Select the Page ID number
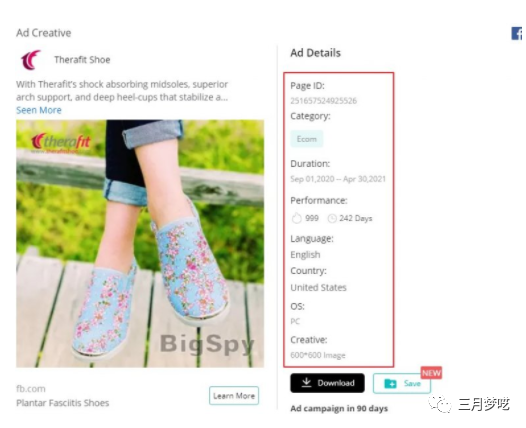This screenshot has width=526, height=428. [x=324, y=101]
